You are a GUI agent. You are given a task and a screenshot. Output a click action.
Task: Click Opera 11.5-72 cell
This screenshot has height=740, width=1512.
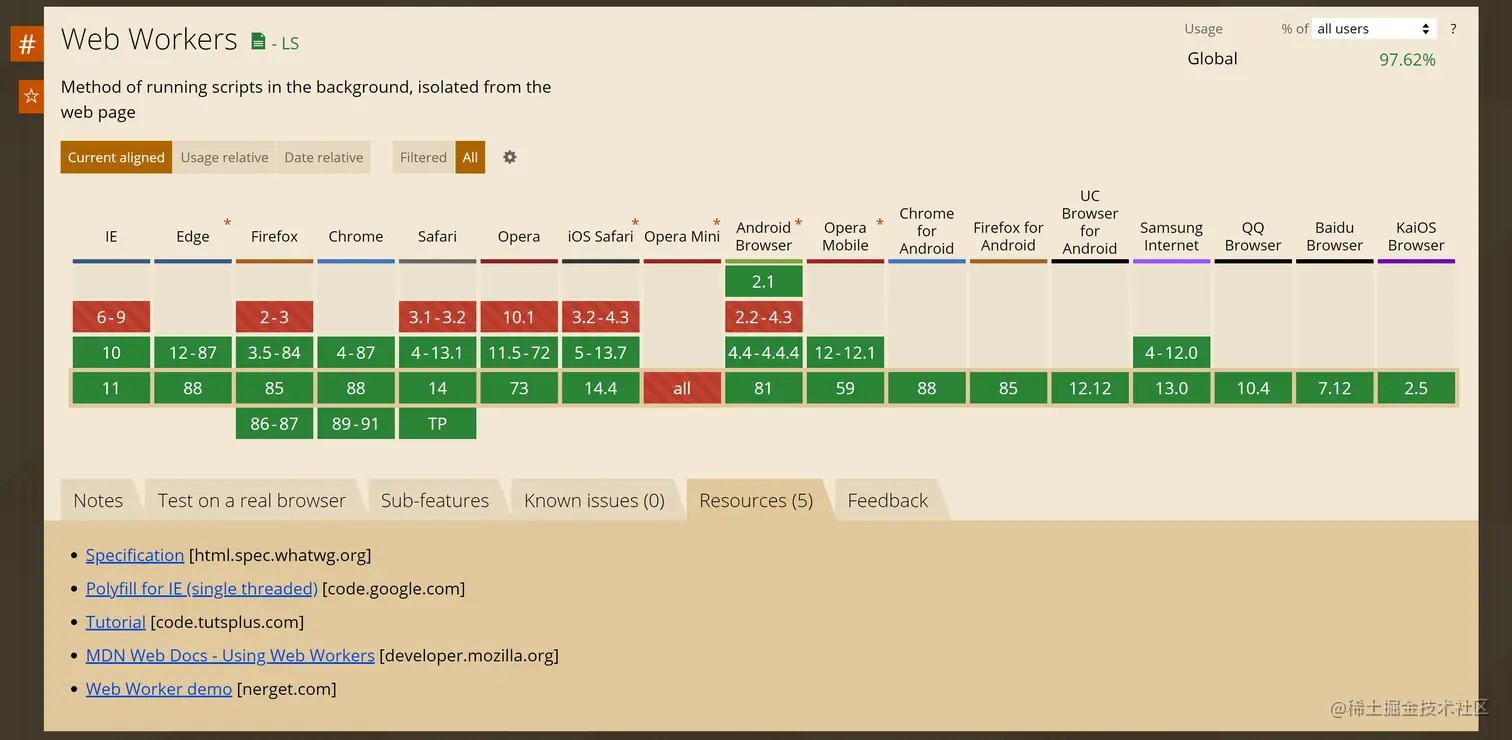coord(519,352)
